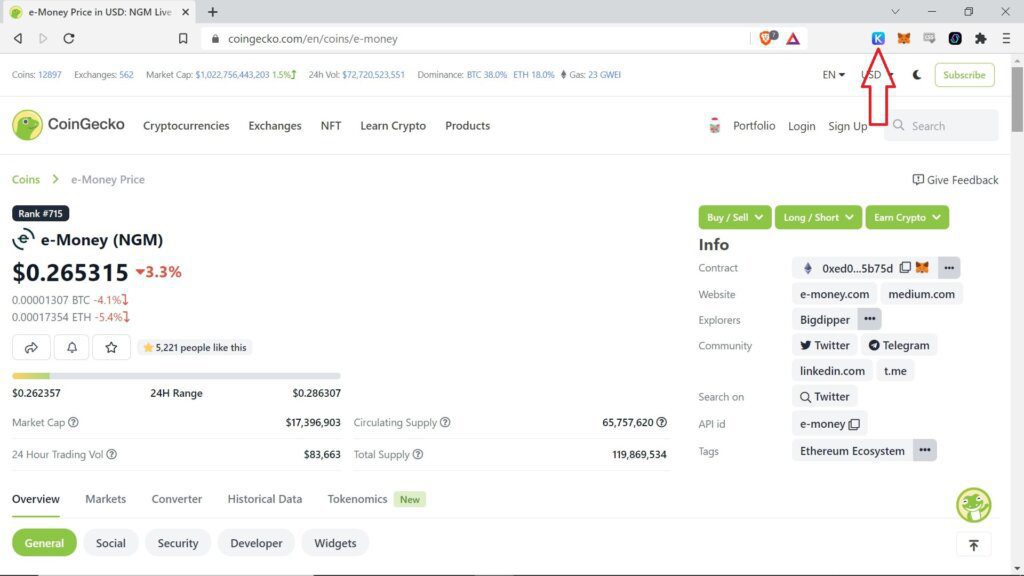This screenshot has height=576, width=1024.
Task: Click the Coins breadcrumb link
Action: [x=25, y=179]
